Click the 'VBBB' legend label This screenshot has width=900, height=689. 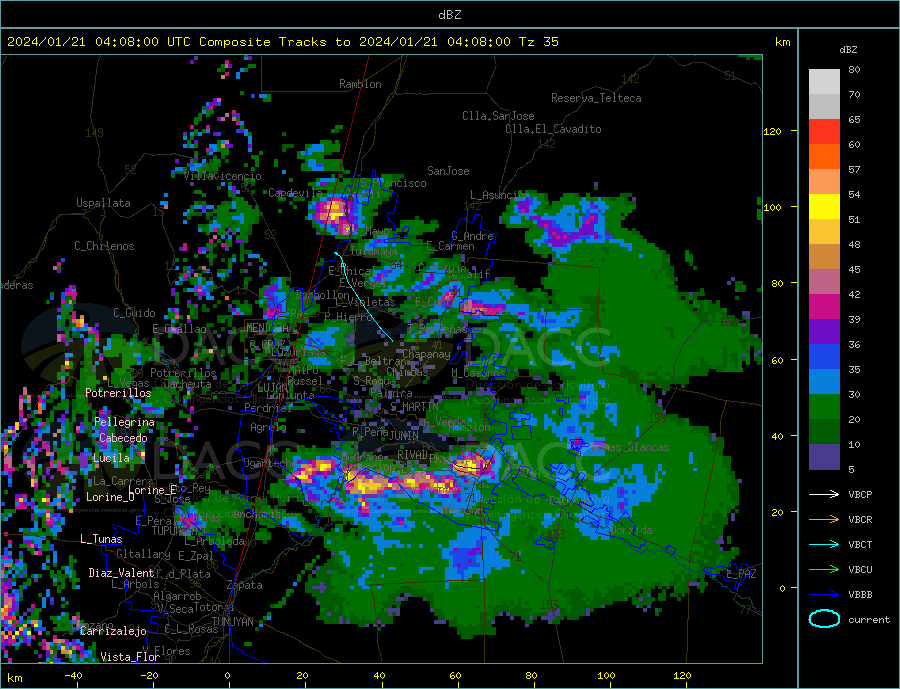pyautogui.click(x=860, y=594)
